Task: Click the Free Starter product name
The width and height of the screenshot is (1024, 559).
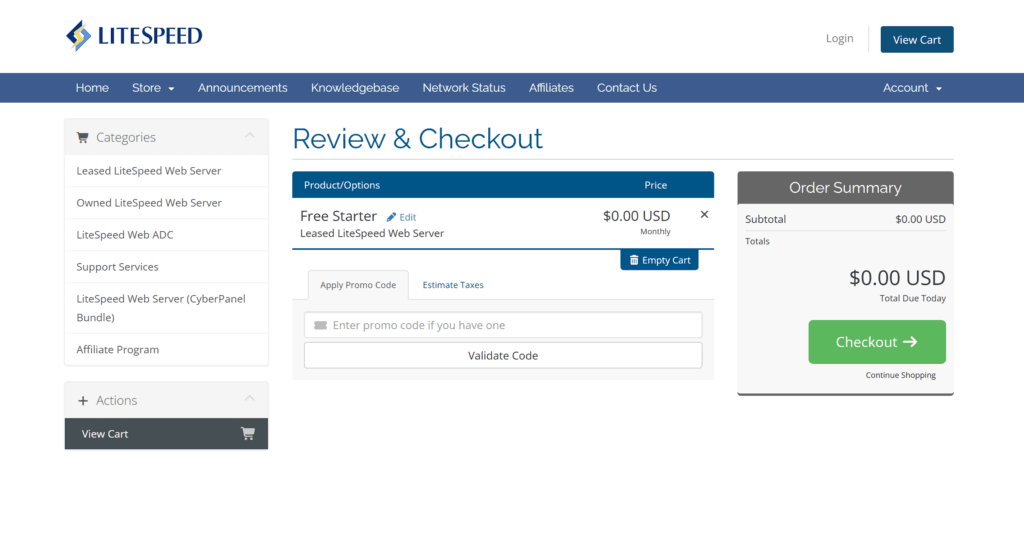Action: point(338,216)
